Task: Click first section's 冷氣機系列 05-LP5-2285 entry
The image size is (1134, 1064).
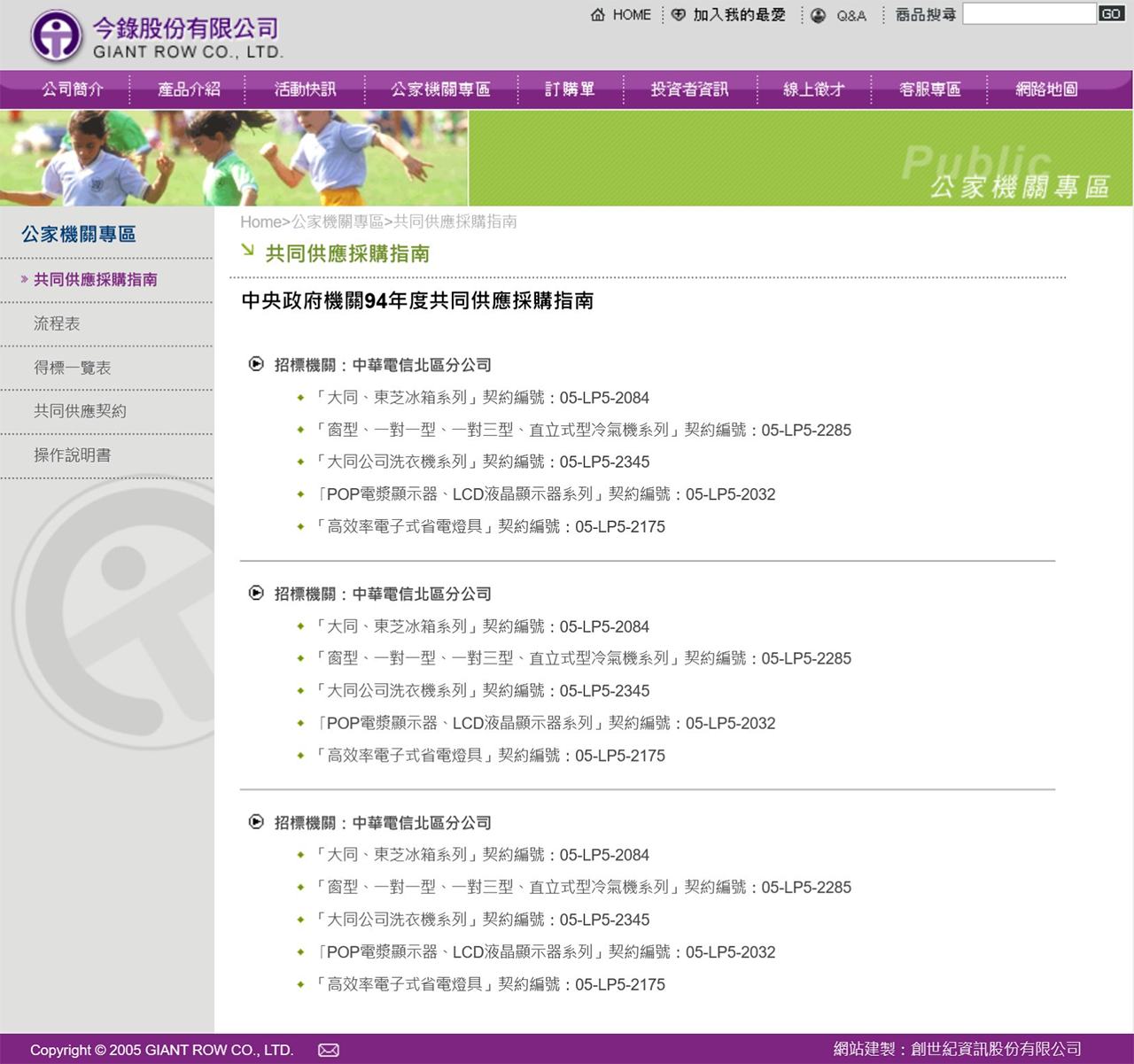Action: [x=582, y=430]
